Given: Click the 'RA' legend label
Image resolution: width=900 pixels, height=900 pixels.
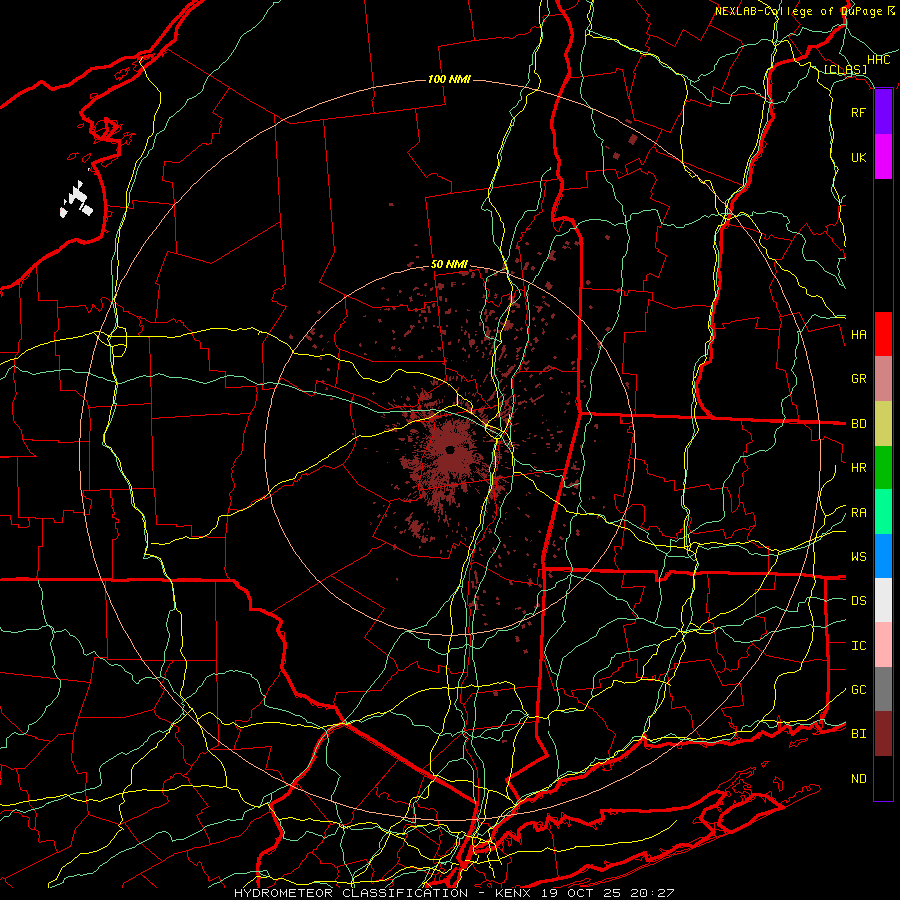Looking at the screenshot, I should pos(858,513).
